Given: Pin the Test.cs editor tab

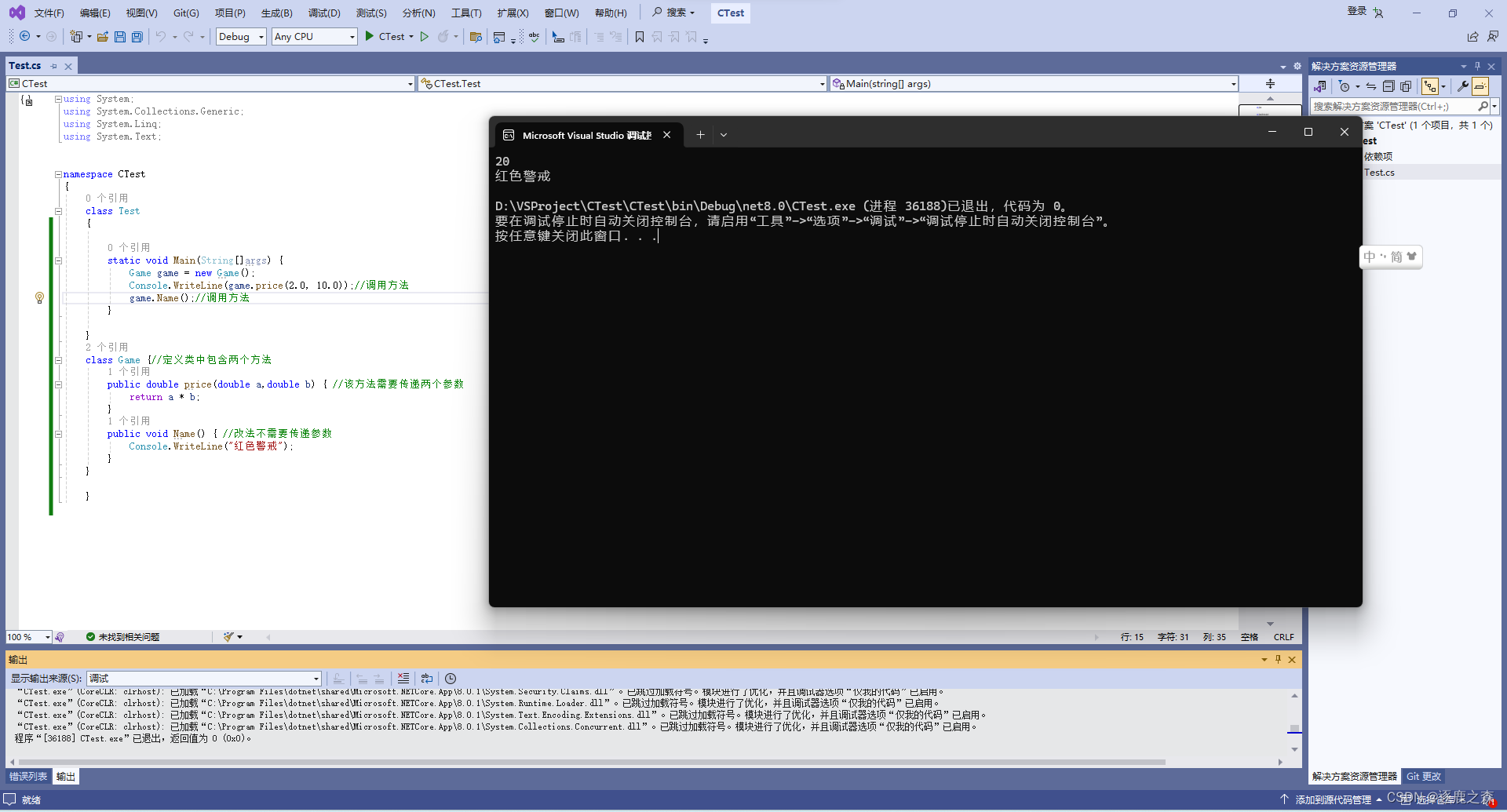Looking at the screenshot, I should tap(53, 66).
